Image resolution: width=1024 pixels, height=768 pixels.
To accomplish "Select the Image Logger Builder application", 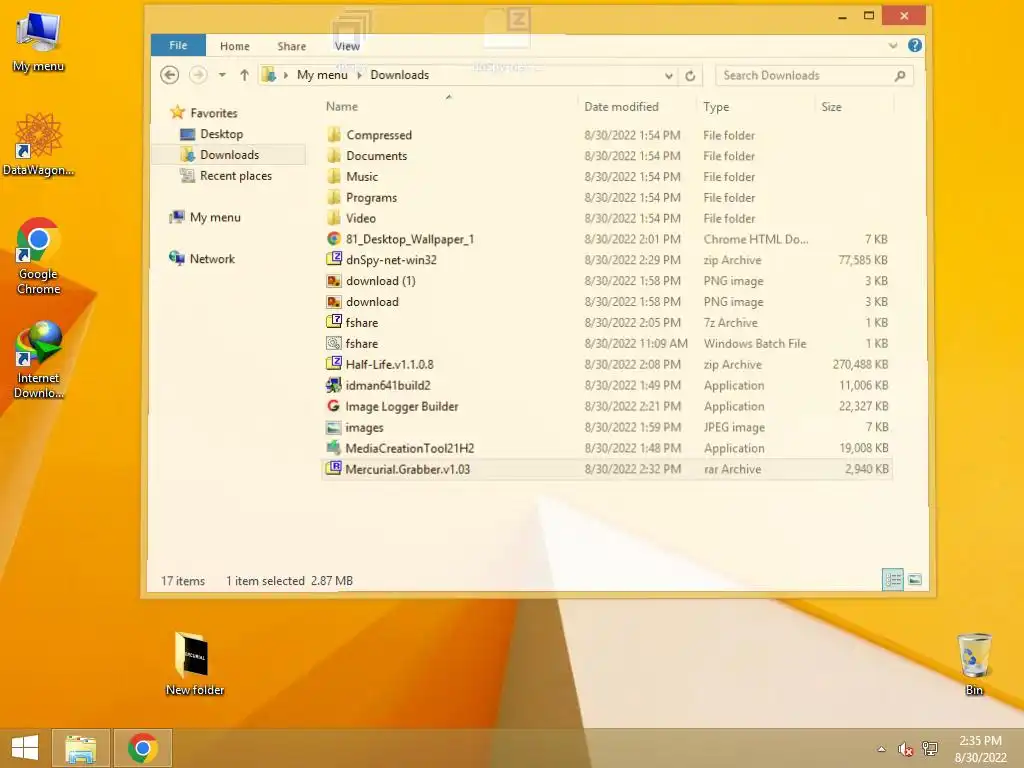I will [x=607, y=406].
